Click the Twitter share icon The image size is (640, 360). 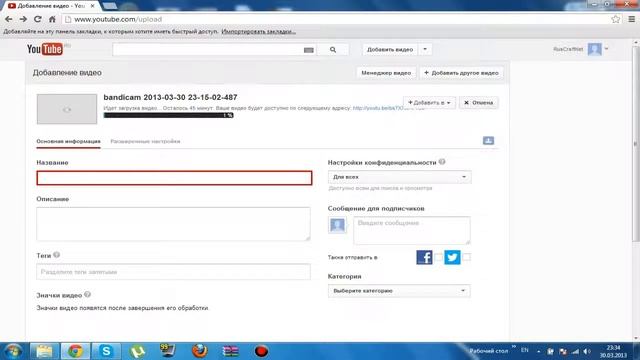[452, 257]
